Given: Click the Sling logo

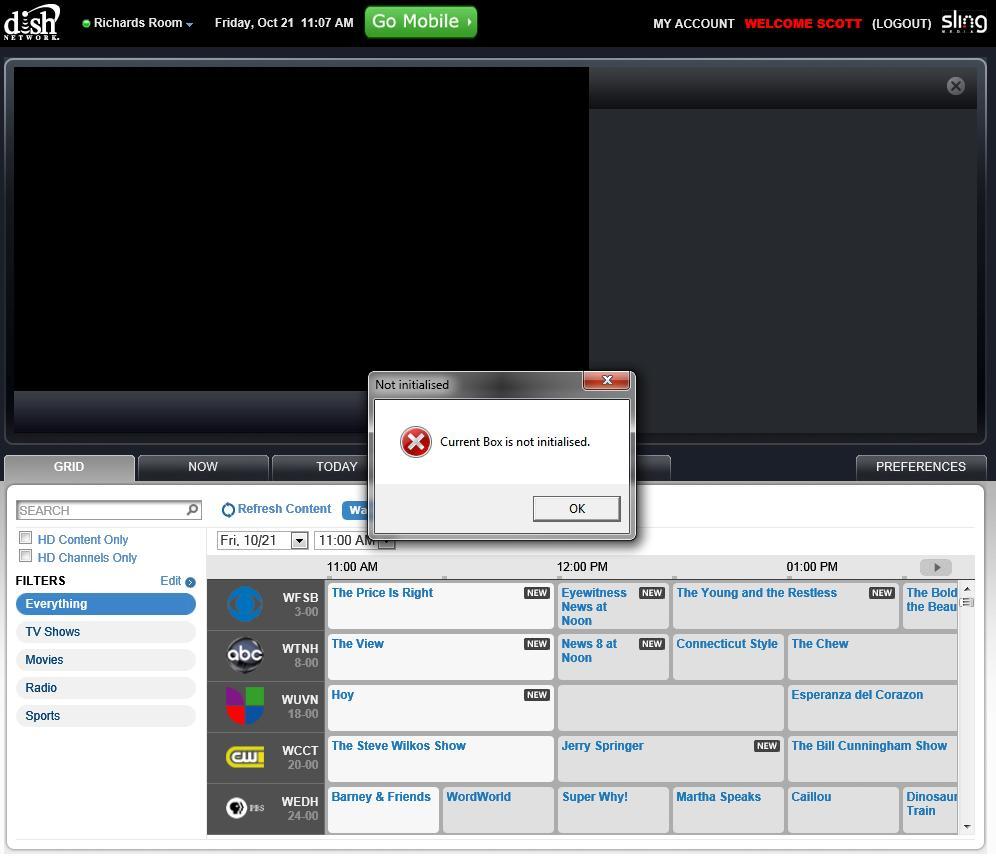Looking at the screenshot, I should (964, 22).
